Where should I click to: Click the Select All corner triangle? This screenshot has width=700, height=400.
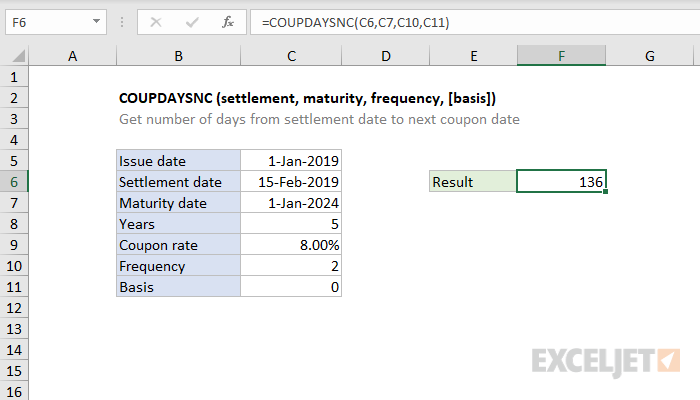click(x=18, y=56)
